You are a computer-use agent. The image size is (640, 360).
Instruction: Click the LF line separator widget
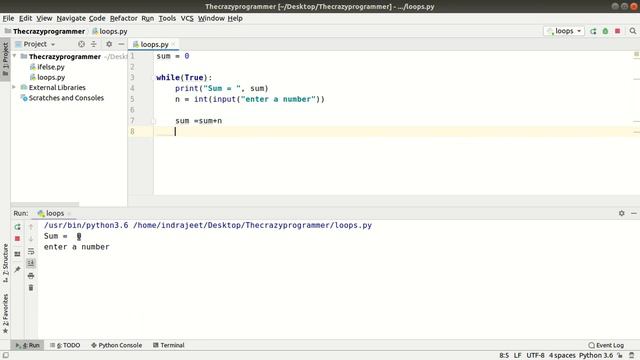coord(518,356)
